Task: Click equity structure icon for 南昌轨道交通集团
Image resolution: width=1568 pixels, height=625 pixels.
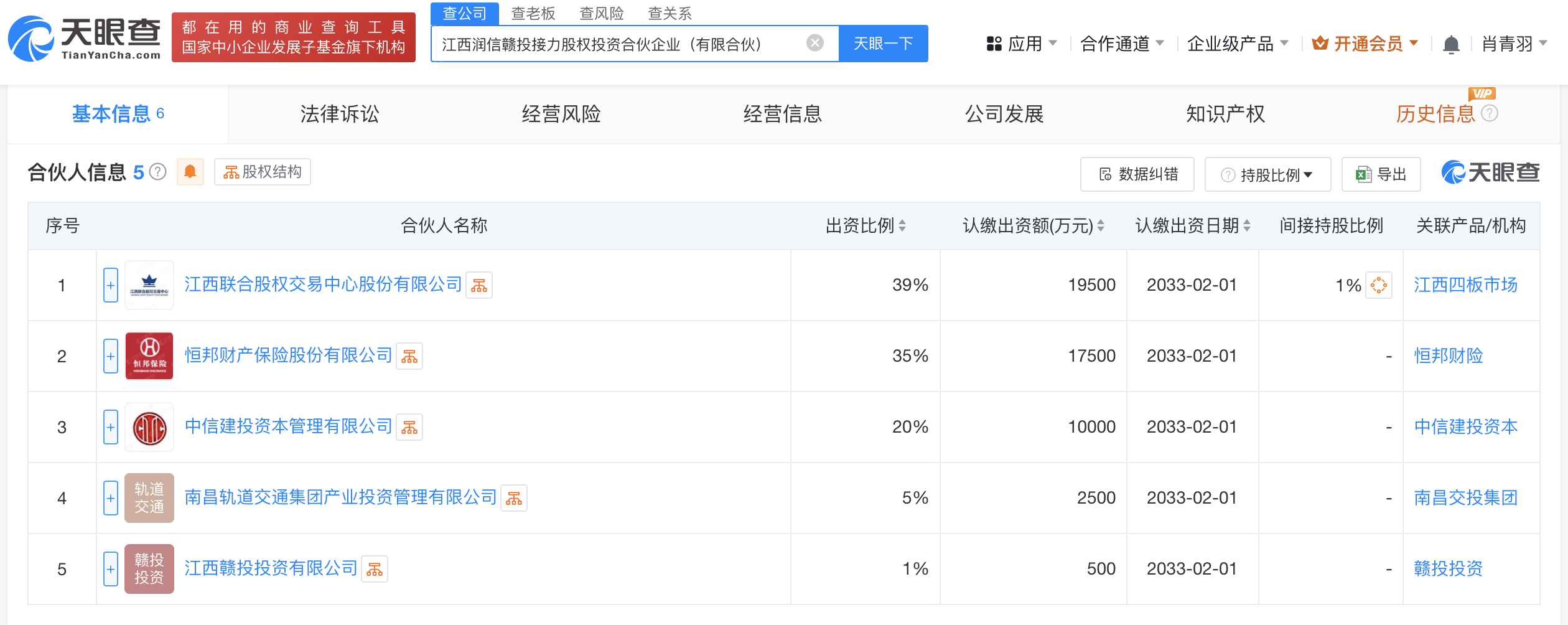Action: (x=514, y=498)
